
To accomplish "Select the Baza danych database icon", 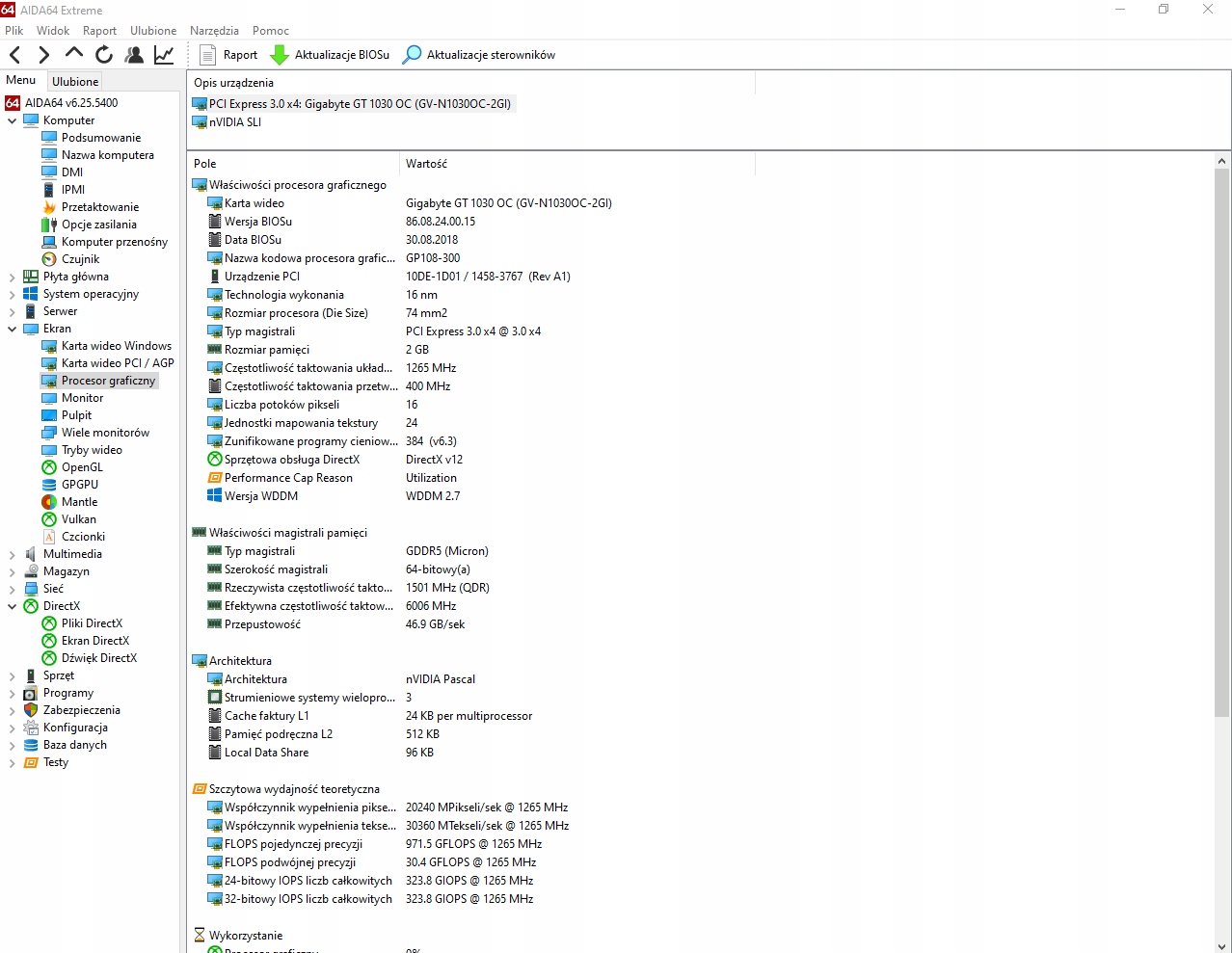I will tap(31, 745).
